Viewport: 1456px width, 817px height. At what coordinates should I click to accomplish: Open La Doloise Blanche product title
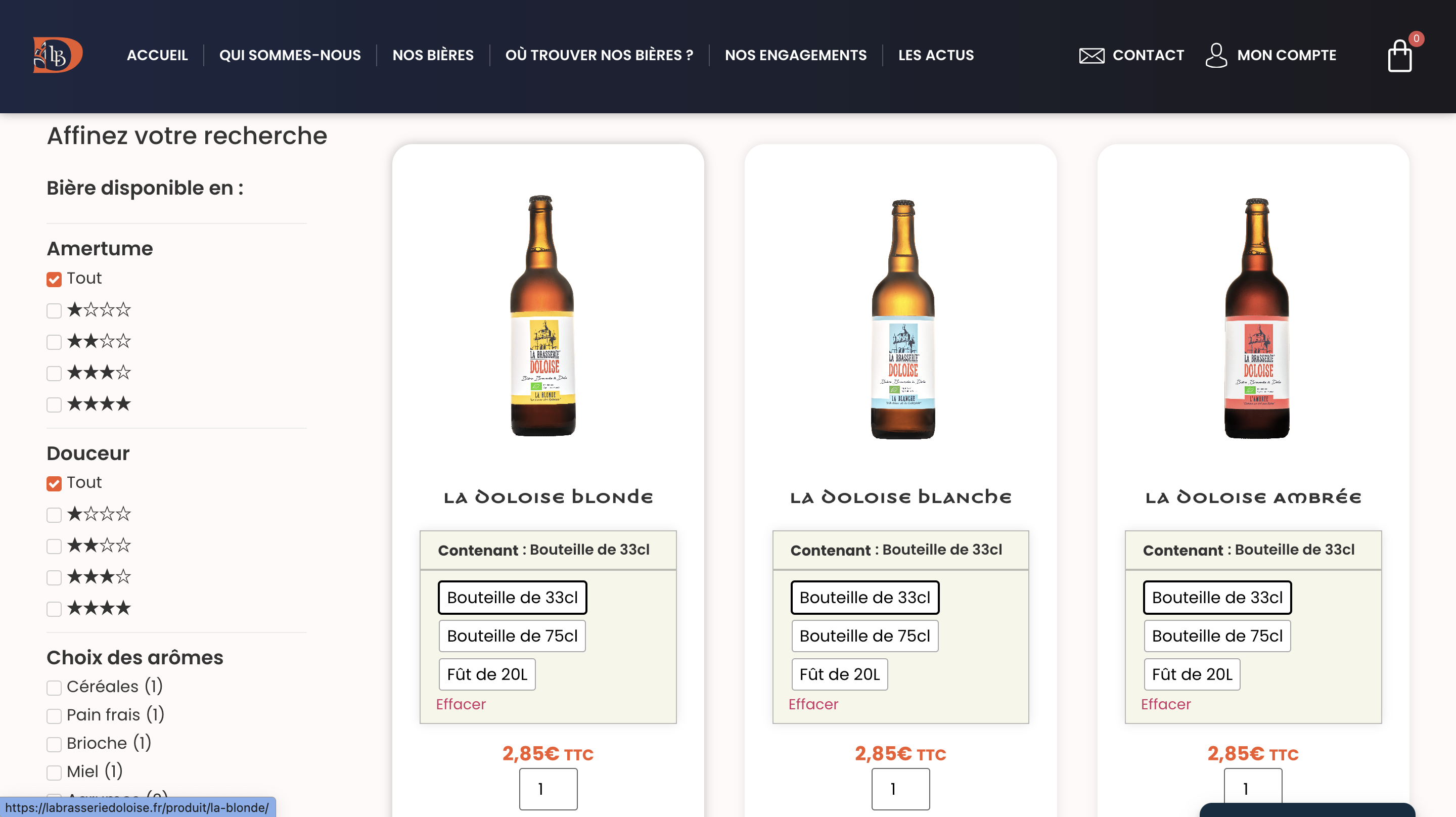(x=900, y=497)
